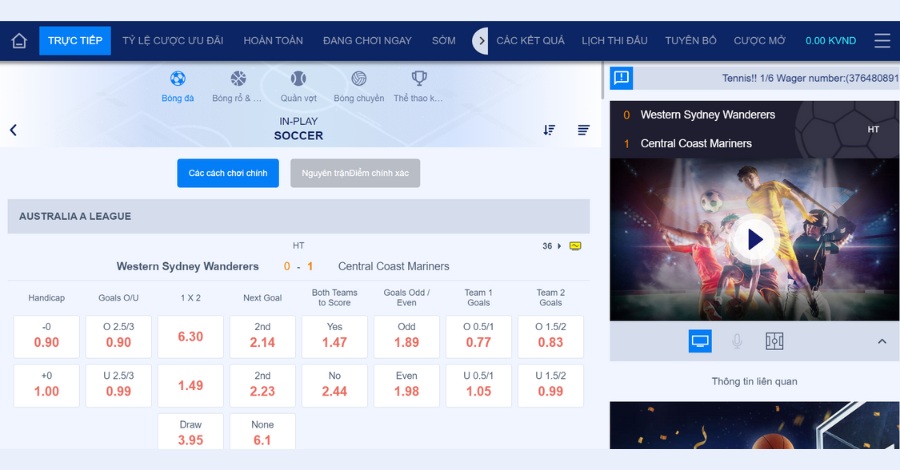The image size is (900, 470).
Task: Open the yellow live TV icon
Action: 575,246
